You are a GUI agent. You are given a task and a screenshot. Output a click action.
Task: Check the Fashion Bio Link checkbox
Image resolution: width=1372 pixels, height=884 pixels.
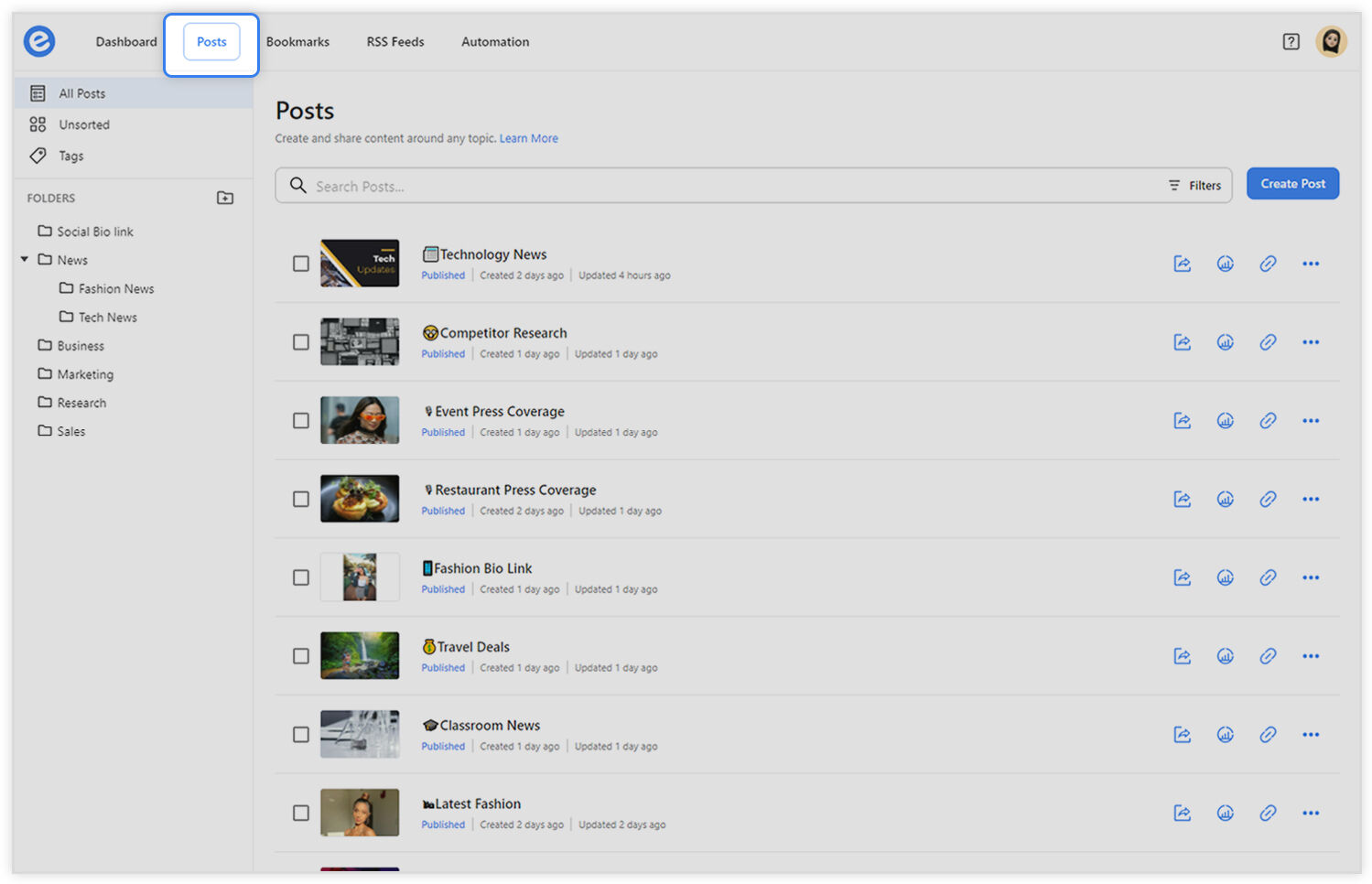tap(300, 577)
